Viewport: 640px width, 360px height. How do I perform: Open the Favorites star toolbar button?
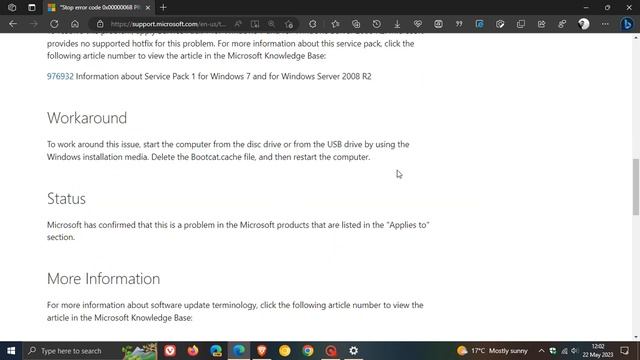(335, 24)
